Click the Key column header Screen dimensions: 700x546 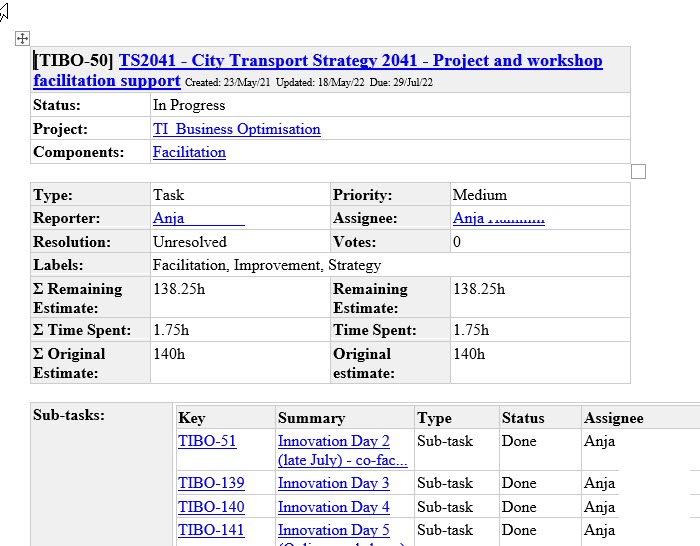tap(192, 418)
